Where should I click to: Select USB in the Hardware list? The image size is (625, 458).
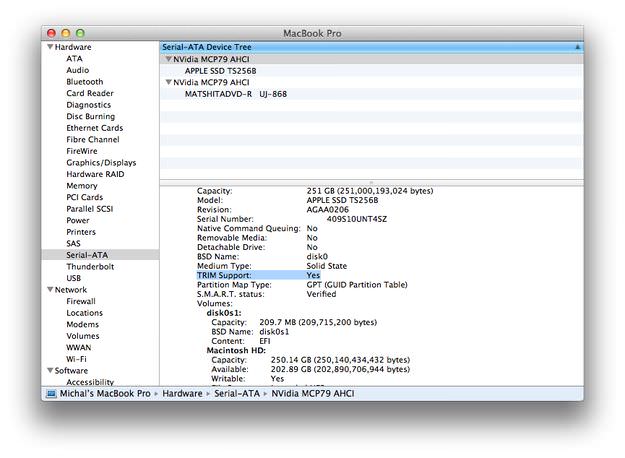tap(73, 278)
